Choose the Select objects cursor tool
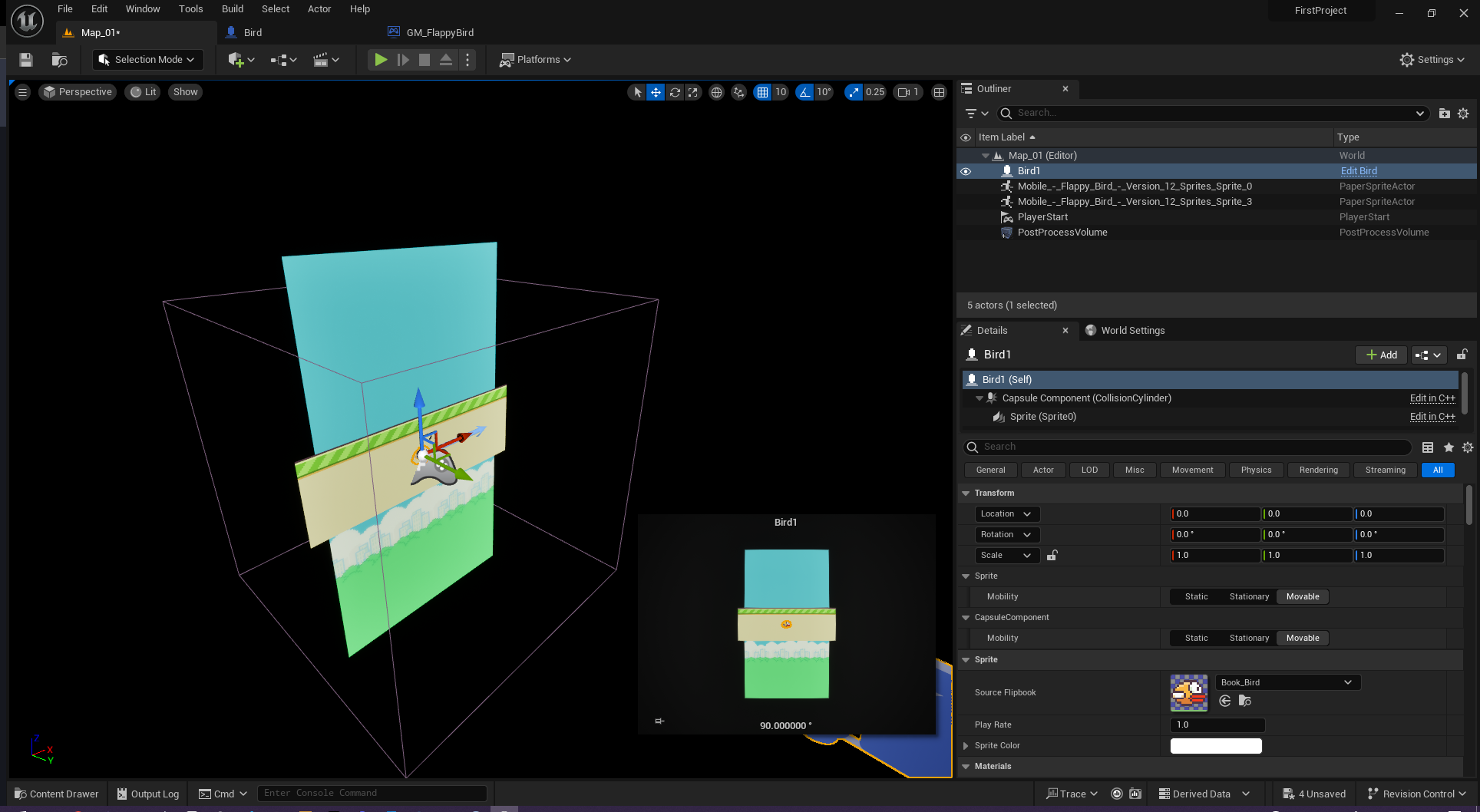Viewport: 1480px width, 812px height. 637,92
